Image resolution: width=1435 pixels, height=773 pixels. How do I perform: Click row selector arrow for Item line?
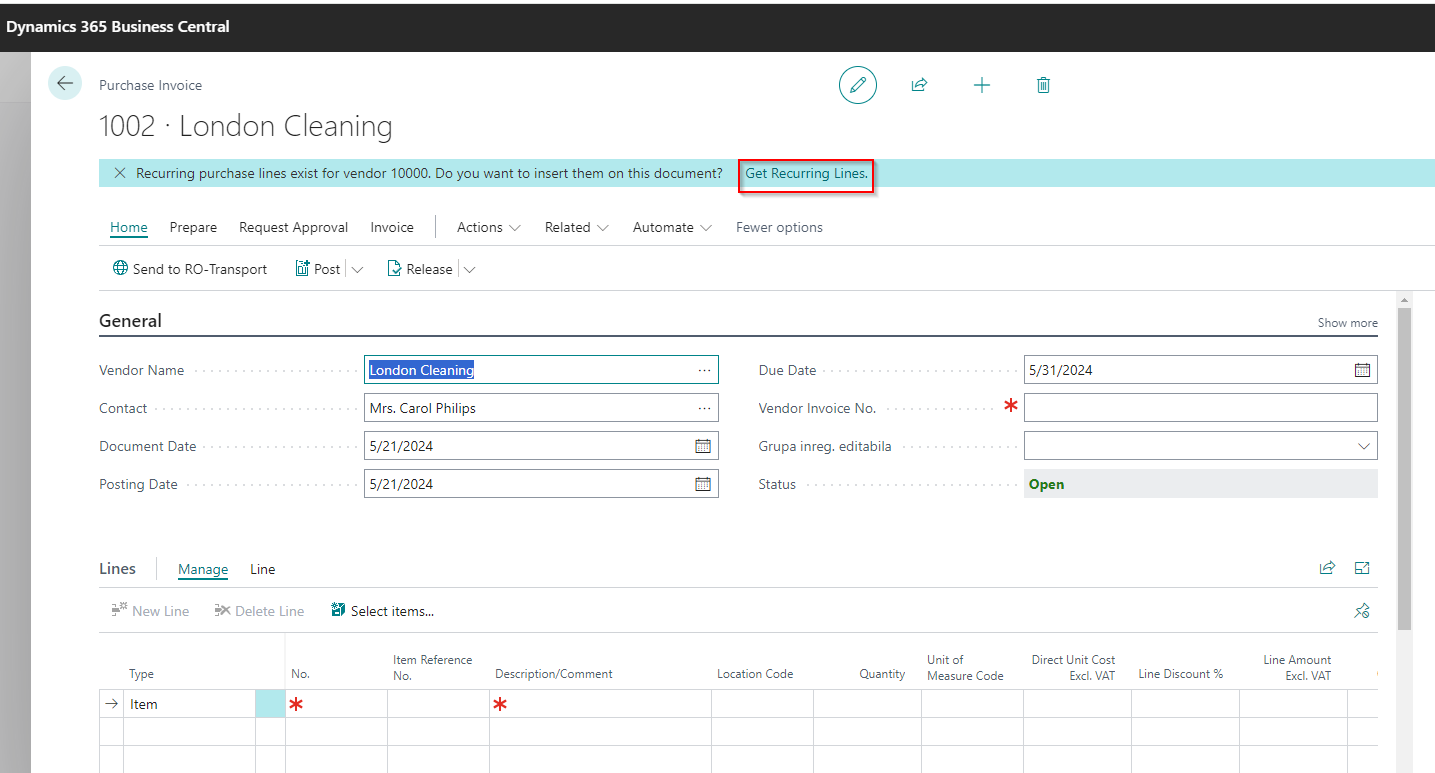click(112, 704)
